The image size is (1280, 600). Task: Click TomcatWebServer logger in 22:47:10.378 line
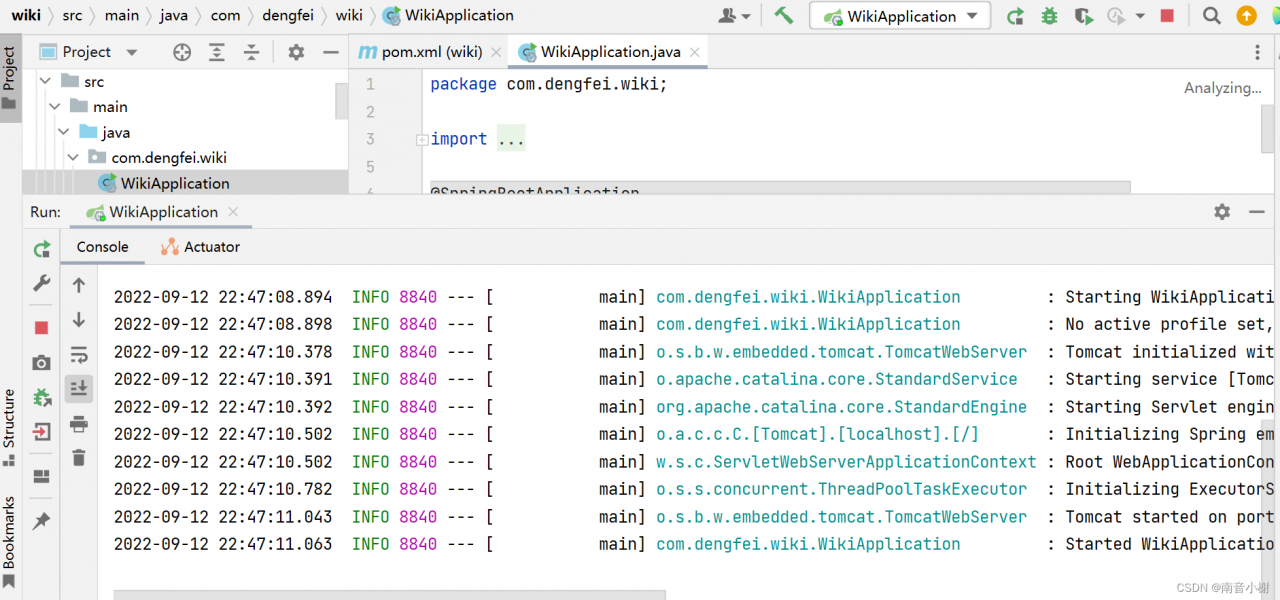841,352
